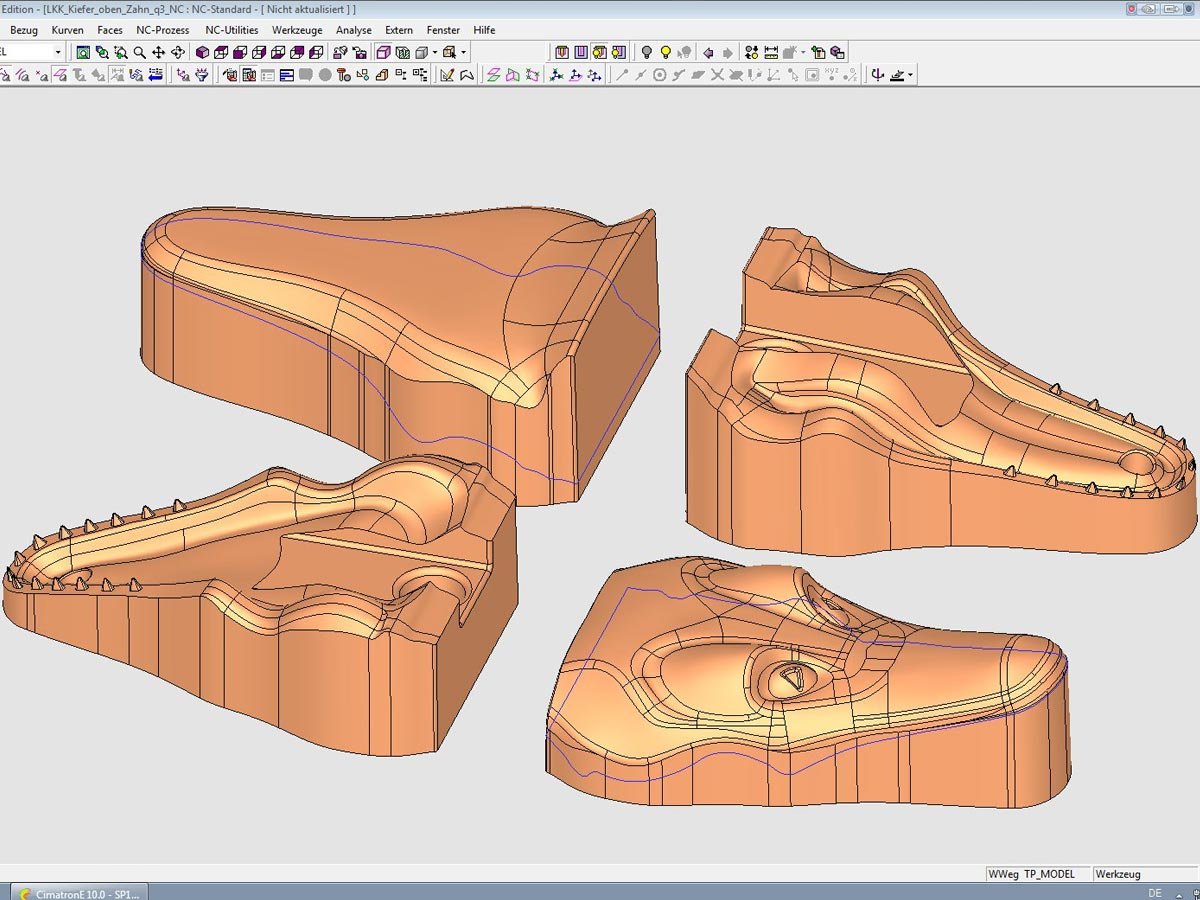This screenshot has width=1200, height=900.
Task: Open the Faces menu
Action: pyautogui.click(x=110, y=30)
